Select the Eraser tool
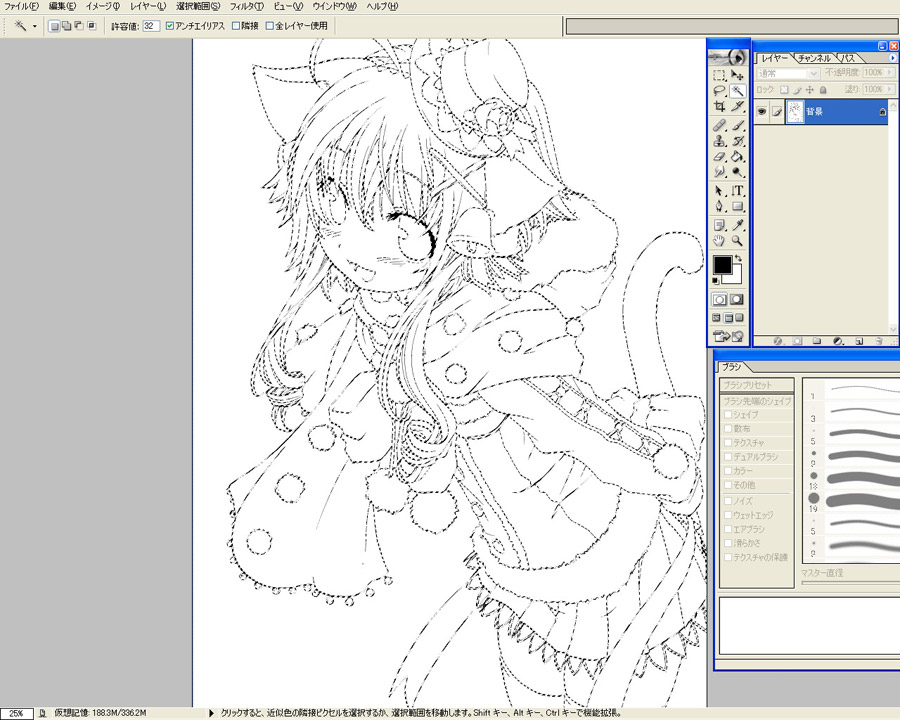The image size is (900, 720). (x=719, y=156)
